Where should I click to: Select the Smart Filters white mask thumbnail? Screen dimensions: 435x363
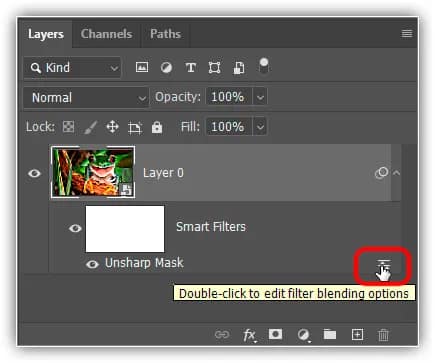pyautogui.click(x=125, y=229)
